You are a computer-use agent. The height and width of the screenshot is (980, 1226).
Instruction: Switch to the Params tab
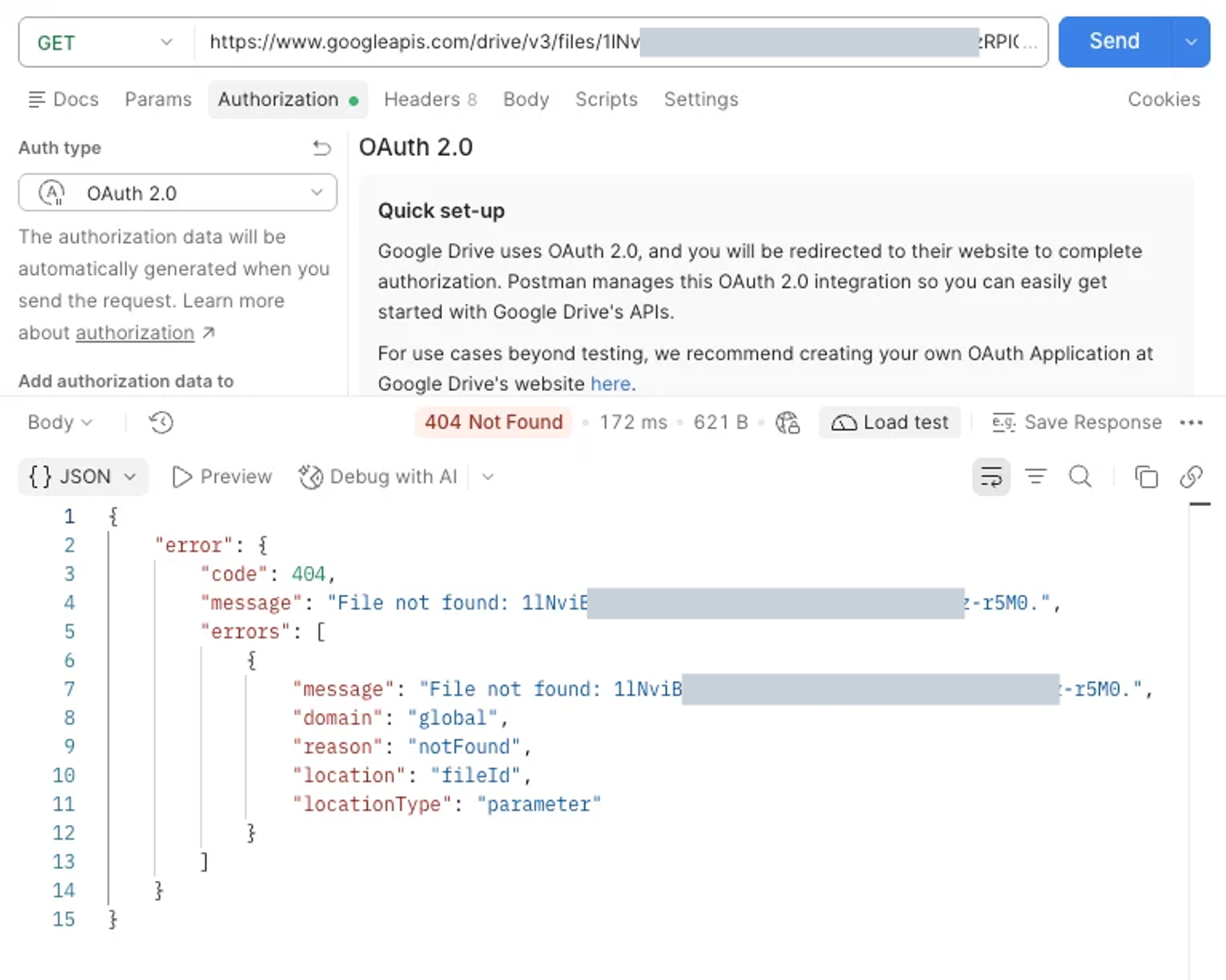pyautogui.click(x=158, y=100)
